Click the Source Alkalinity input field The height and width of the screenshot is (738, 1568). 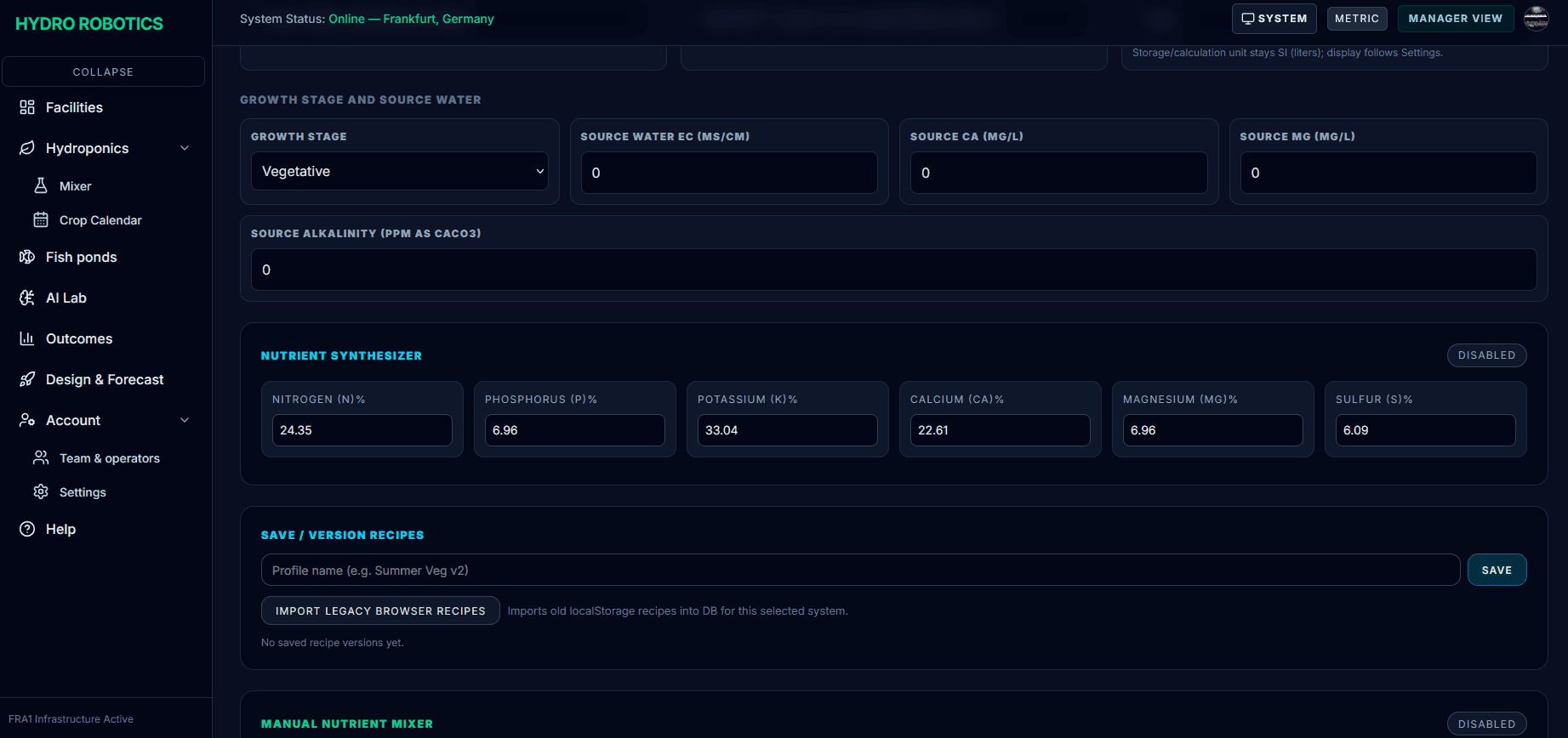point(893,270)
